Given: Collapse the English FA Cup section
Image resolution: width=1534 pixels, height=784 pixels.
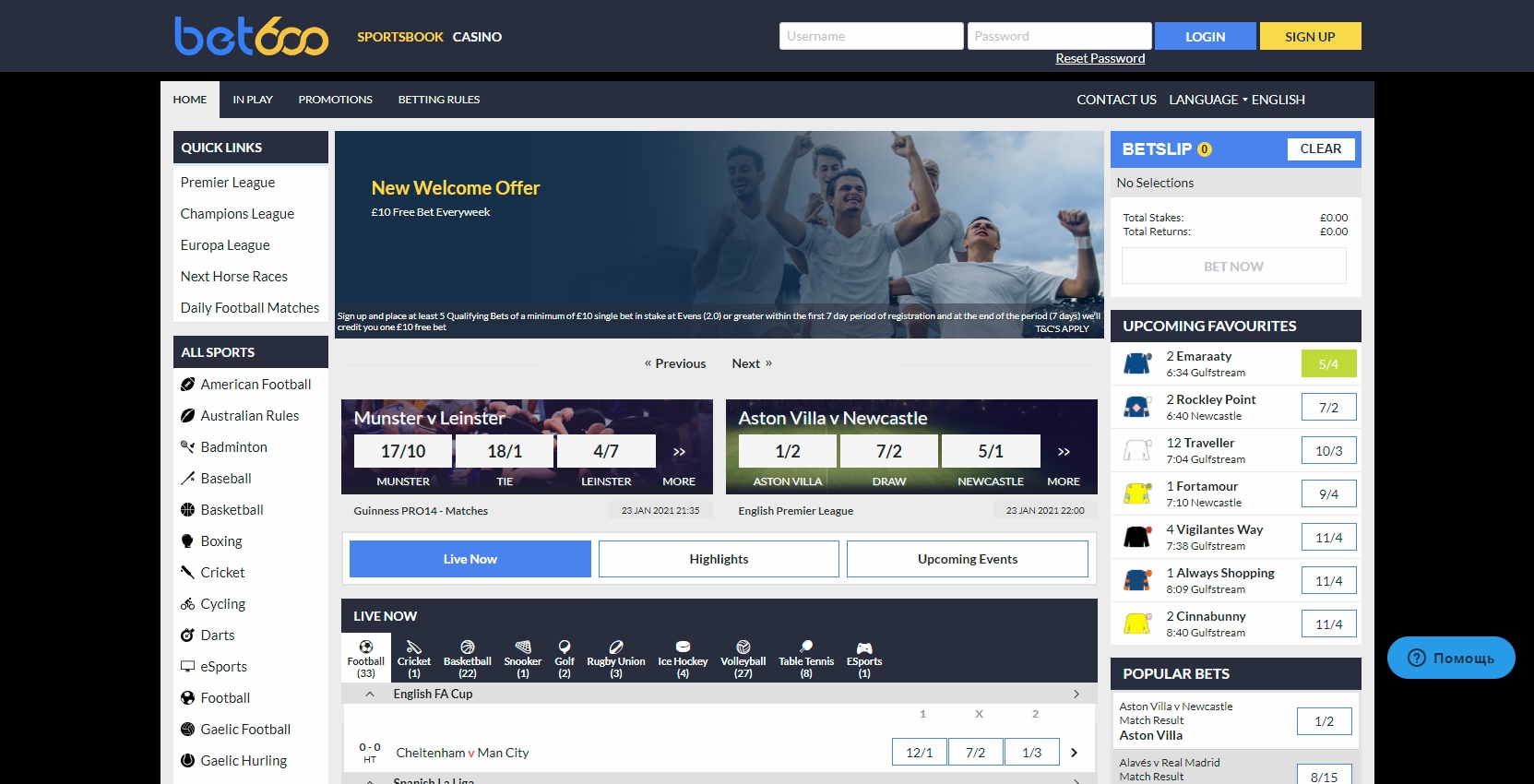Looking at the screenshot, I should click(x=370, y=695).
